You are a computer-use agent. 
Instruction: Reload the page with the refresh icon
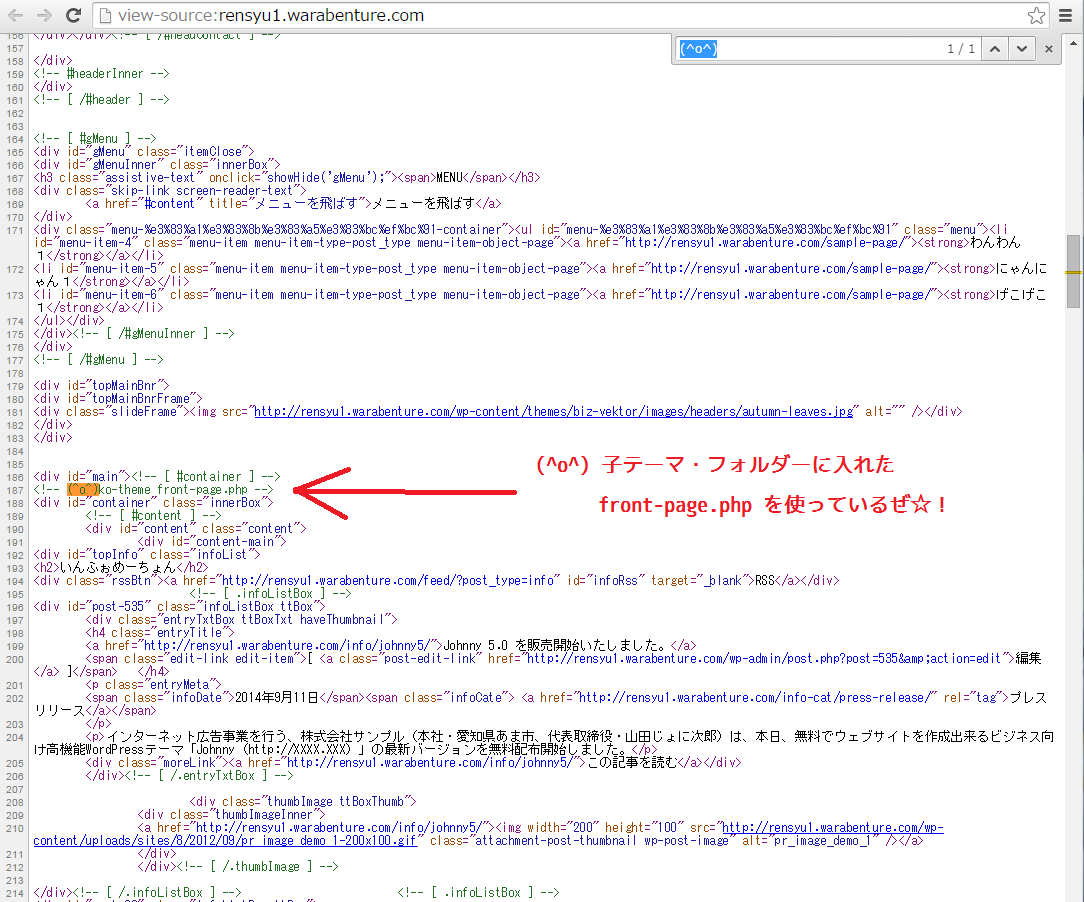[x=73, y=15]
